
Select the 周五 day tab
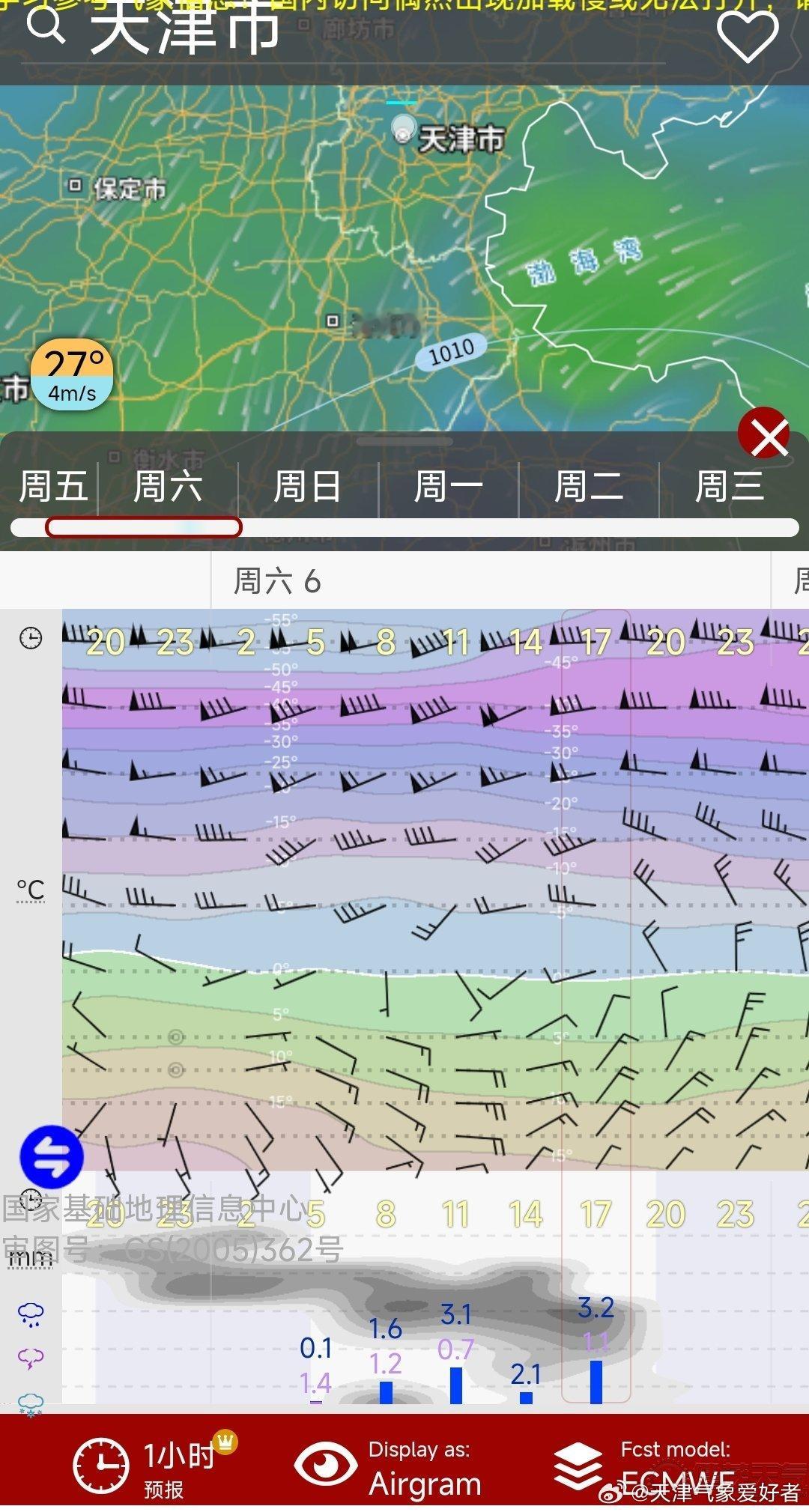coord(54,486)
